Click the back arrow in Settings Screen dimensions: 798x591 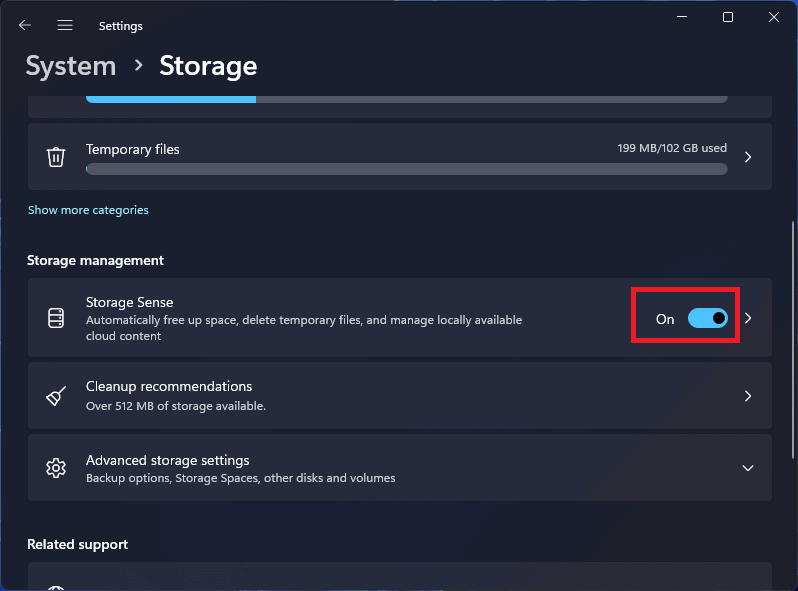click(x=25, y=25)
